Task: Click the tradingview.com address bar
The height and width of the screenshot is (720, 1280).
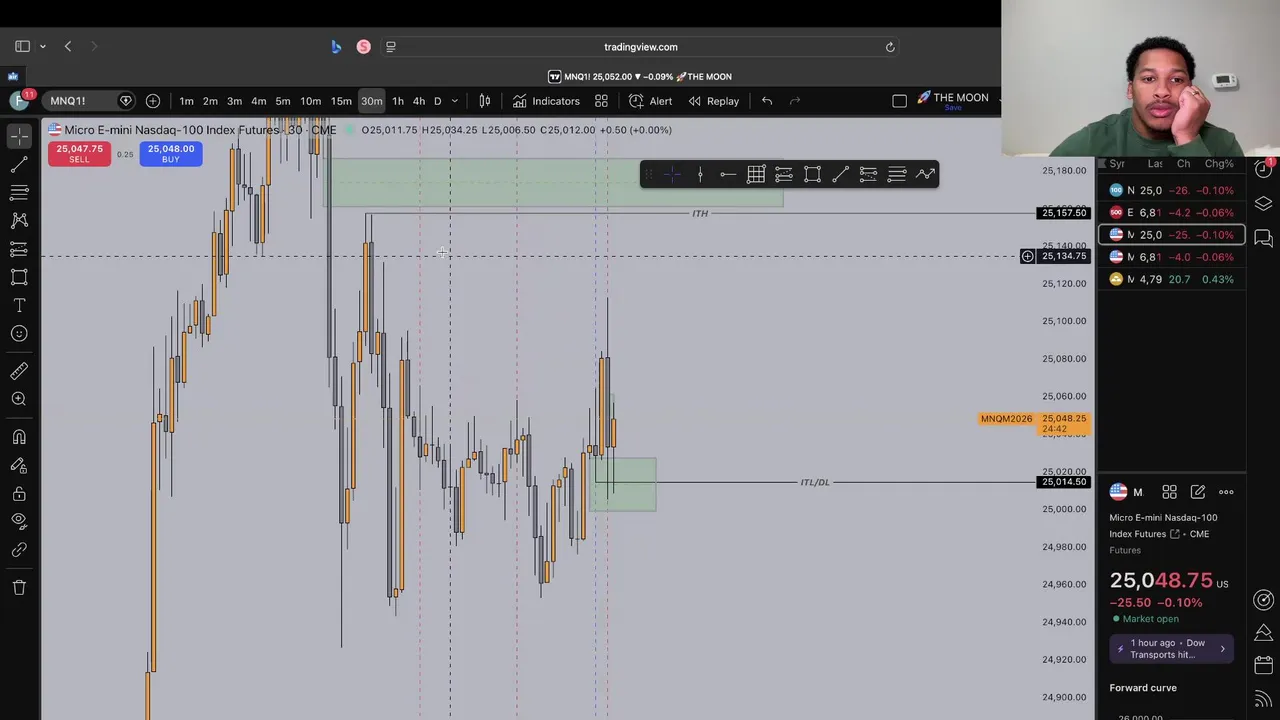Action: coord(640,47)
